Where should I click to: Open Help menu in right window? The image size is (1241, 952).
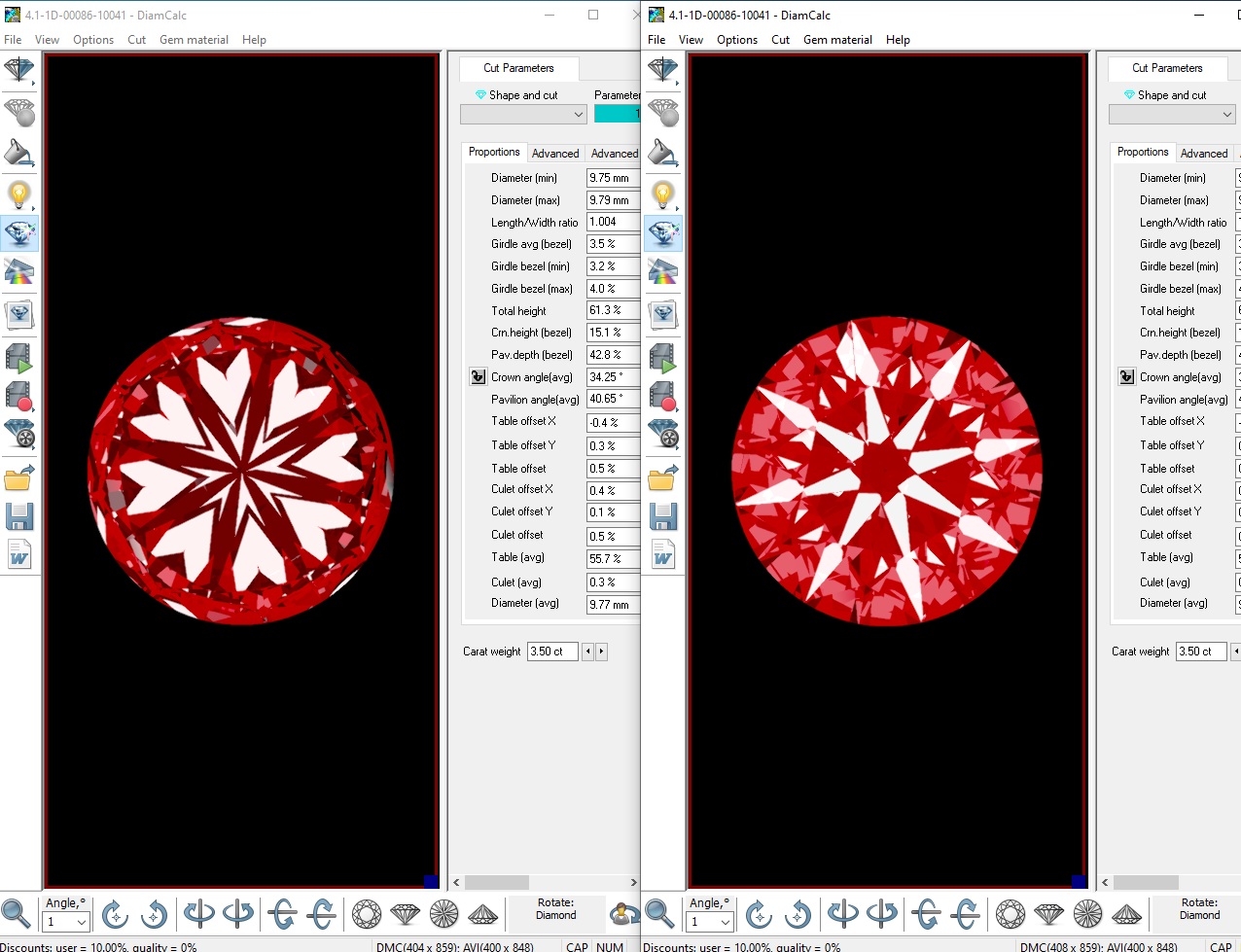click(898, 40)
